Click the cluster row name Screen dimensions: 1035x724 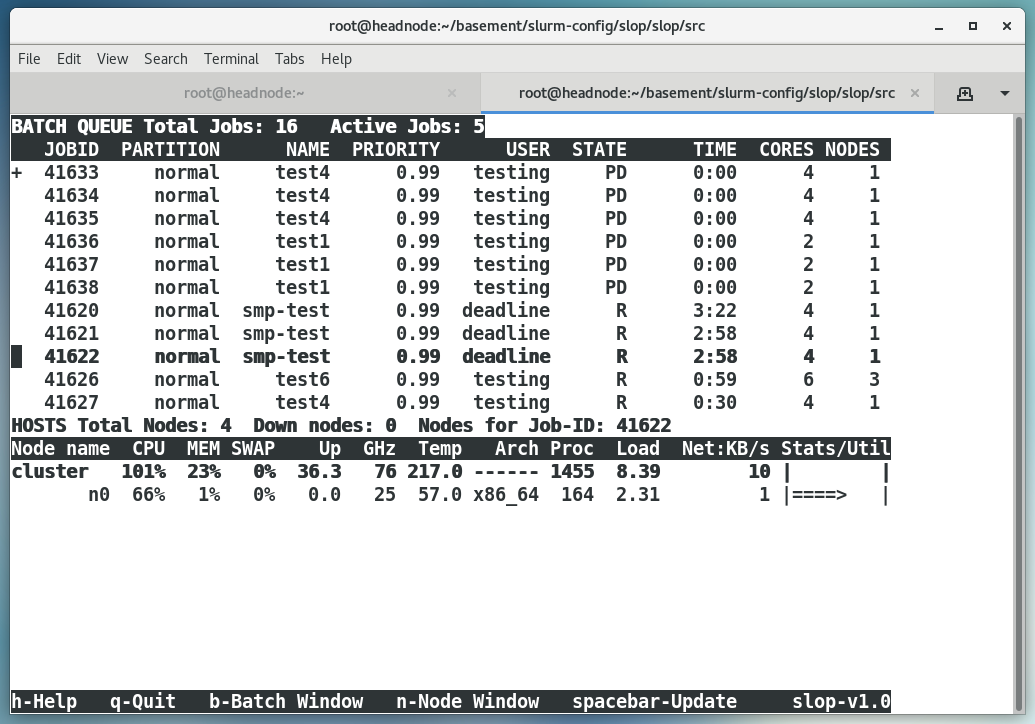50,472
